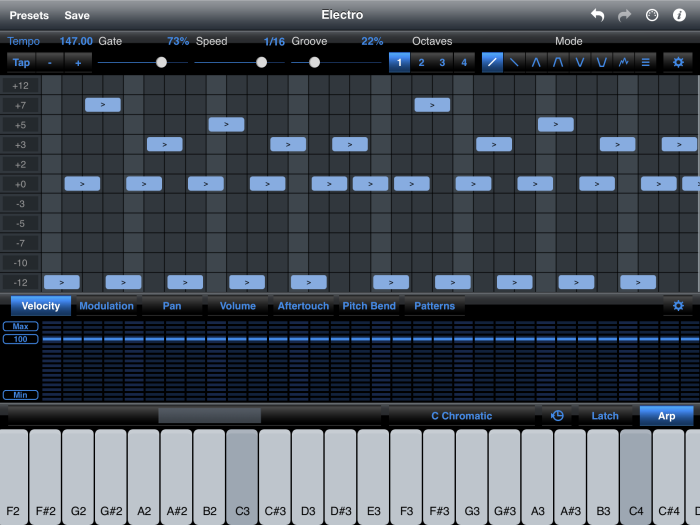Switch to the Aftertouch tab
This screenshot has width=700, height=525.
point(303,305)
